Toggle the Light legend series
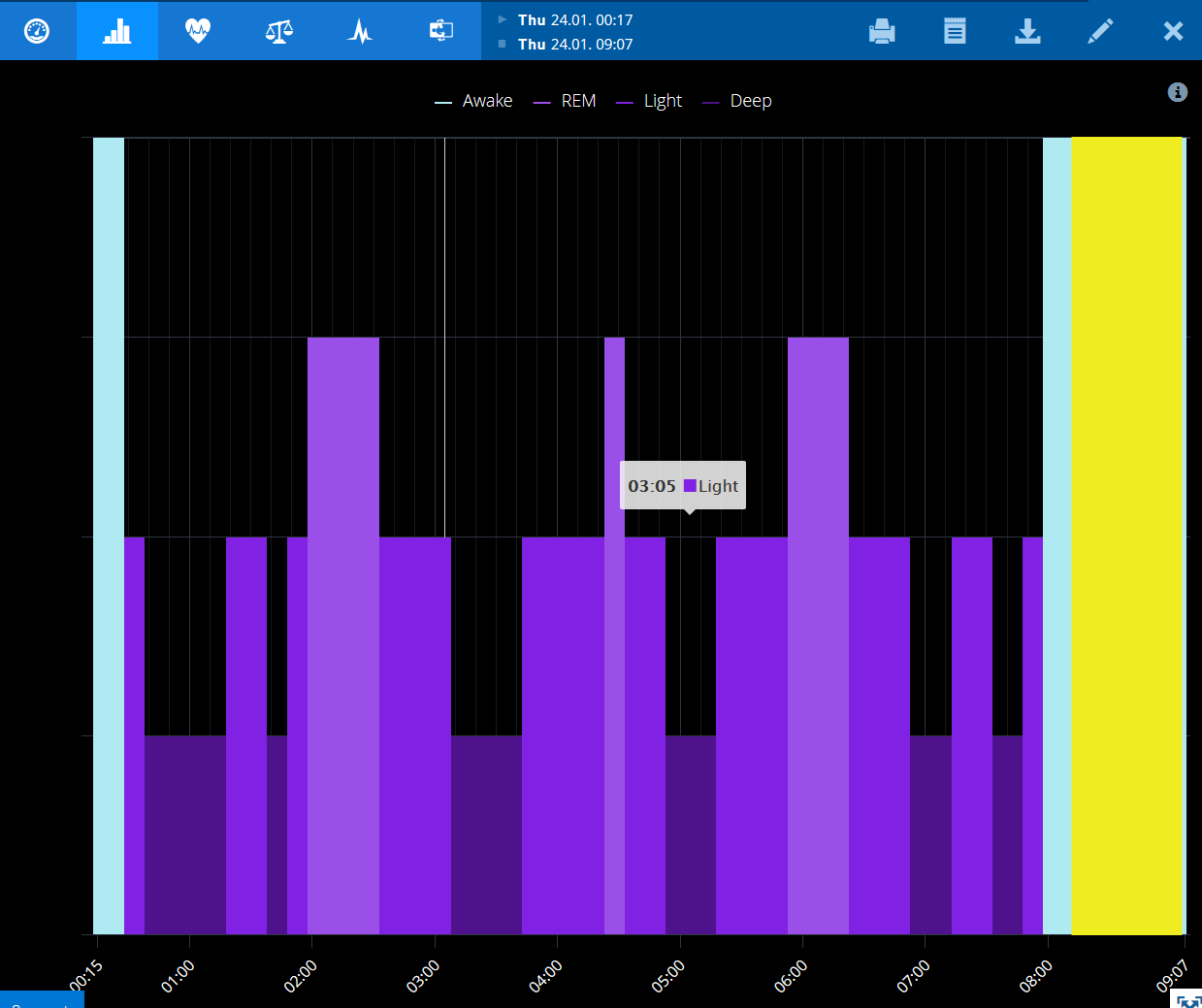1202x1008 pixels. [649, 101]
